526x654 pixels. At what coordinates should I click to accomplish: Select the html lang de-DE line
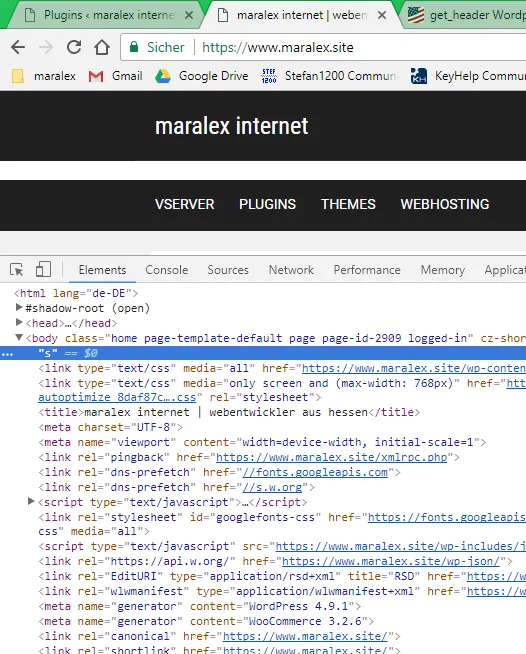click(x=76, y=293)
